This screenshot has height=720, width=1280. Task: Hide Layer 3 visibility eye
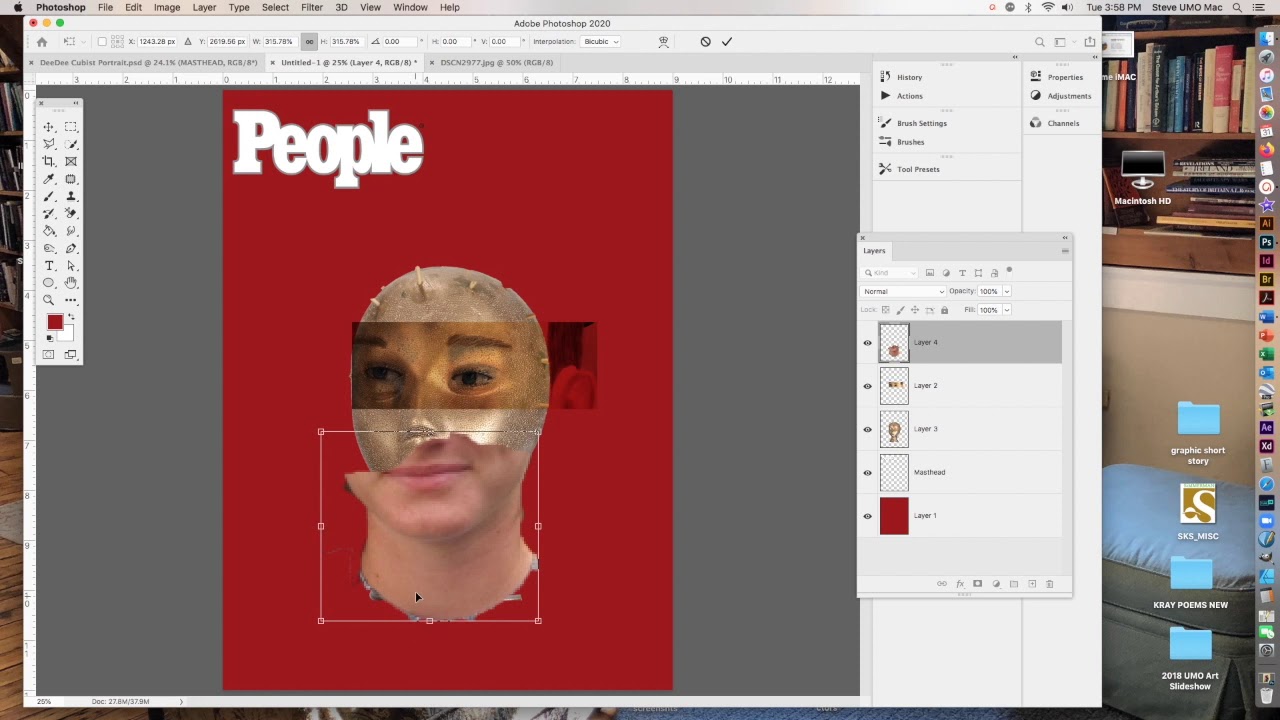pyautogui.click(x=868, y=429)
